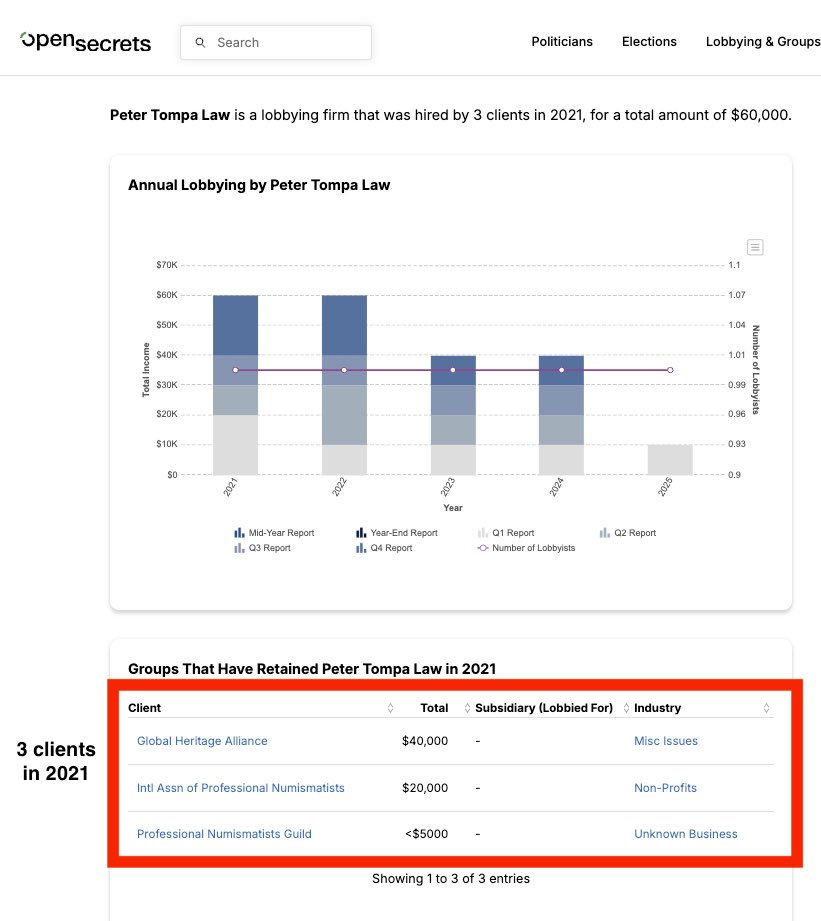
Task: Open the OpenSecrets logo home link
Action: point(86,42)
